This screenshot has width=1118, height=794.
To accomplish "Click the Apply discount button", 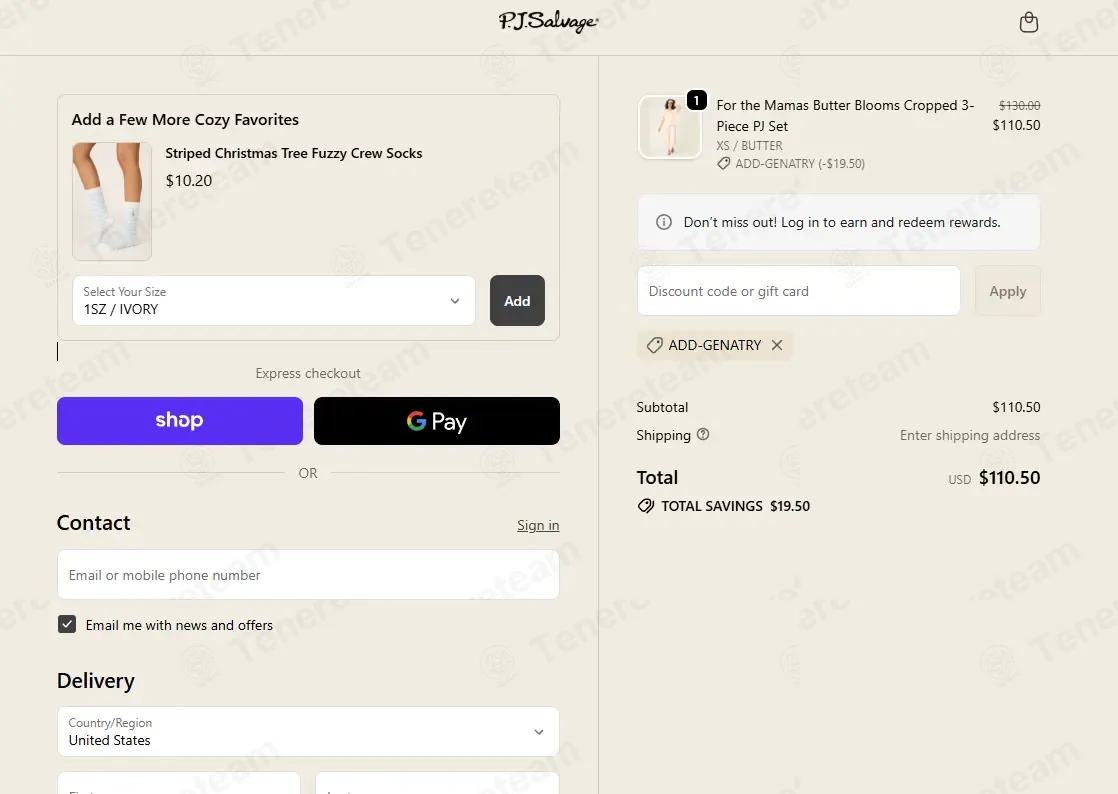I will tap(1007, 291).
